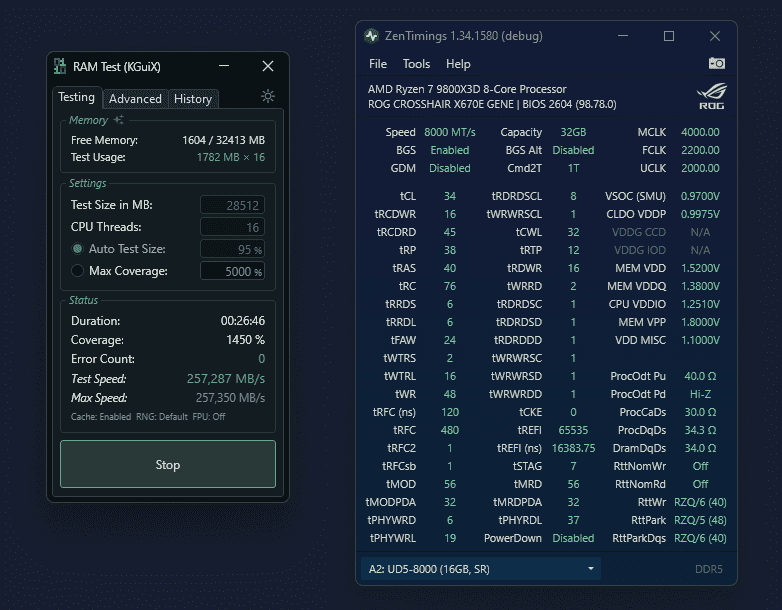Click the tREFI value 65535

point(573,430)
